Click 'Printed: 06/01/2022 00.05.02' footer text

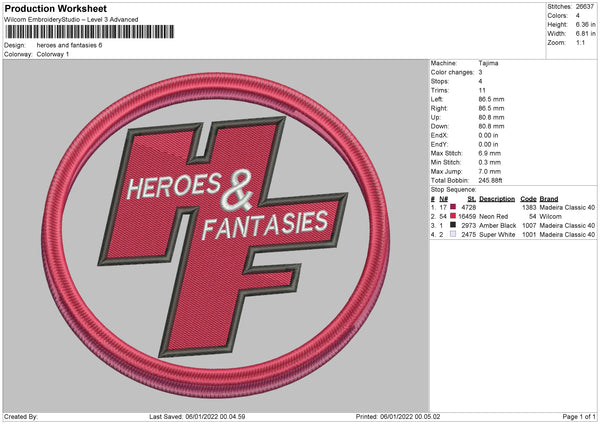398,416
